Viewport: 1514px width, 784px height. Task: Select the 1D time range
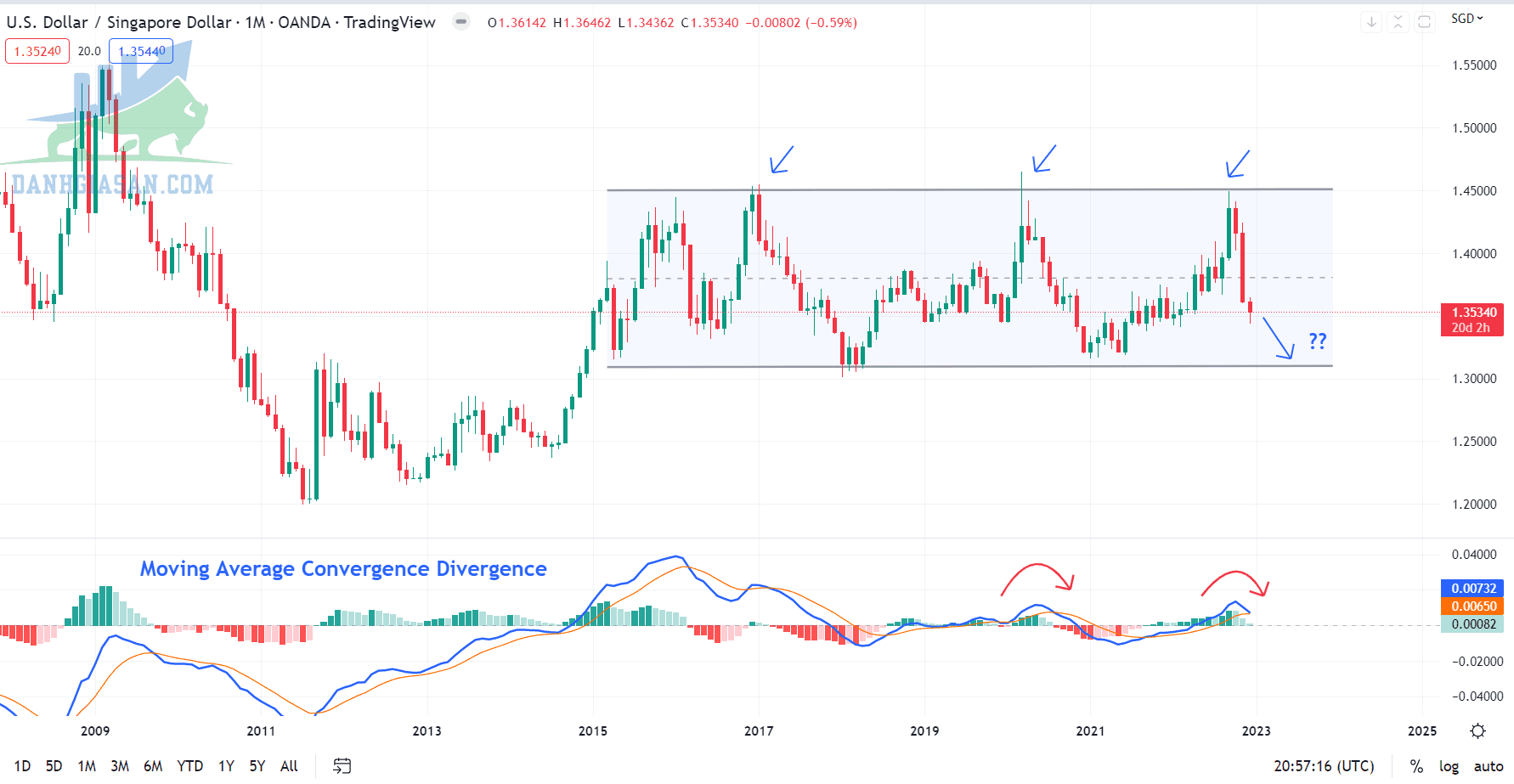(23, 766)
